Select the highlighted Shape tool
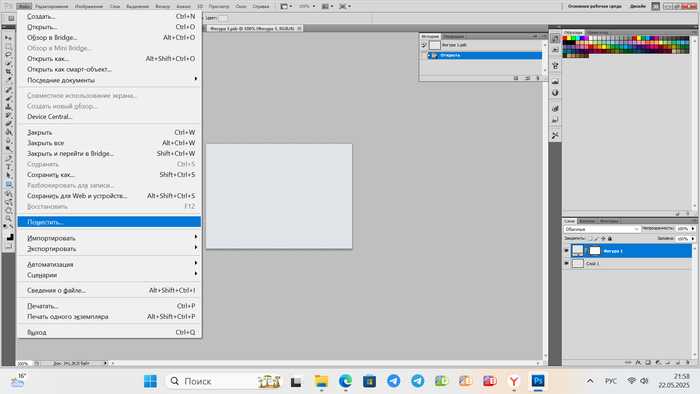The height and width of the screenshot is (394, 700). pyautogui.click(x=8, y=184)
